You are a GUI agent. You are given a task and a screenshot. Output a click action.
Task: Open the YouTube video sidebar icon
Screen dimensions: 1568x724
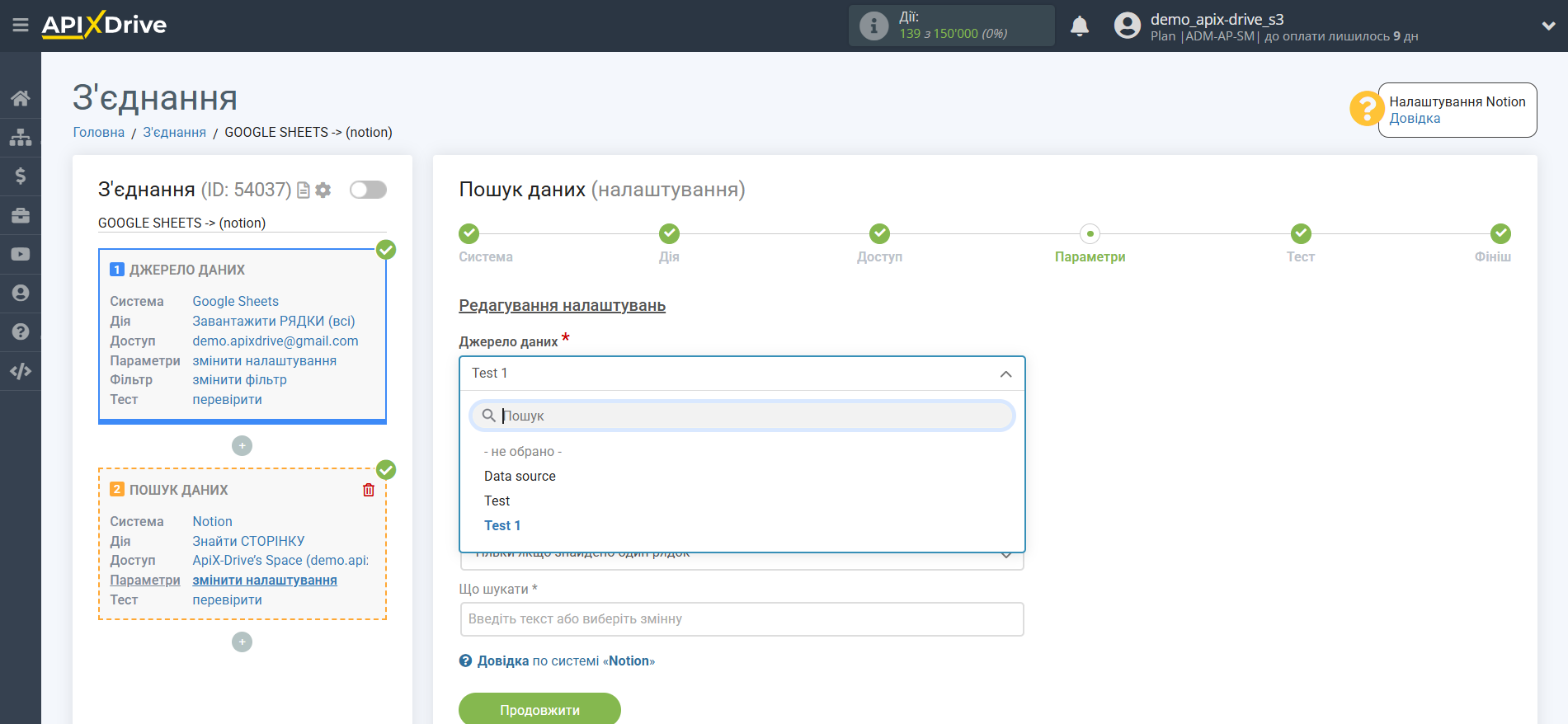pyautogui.click(x=21, y=254)
